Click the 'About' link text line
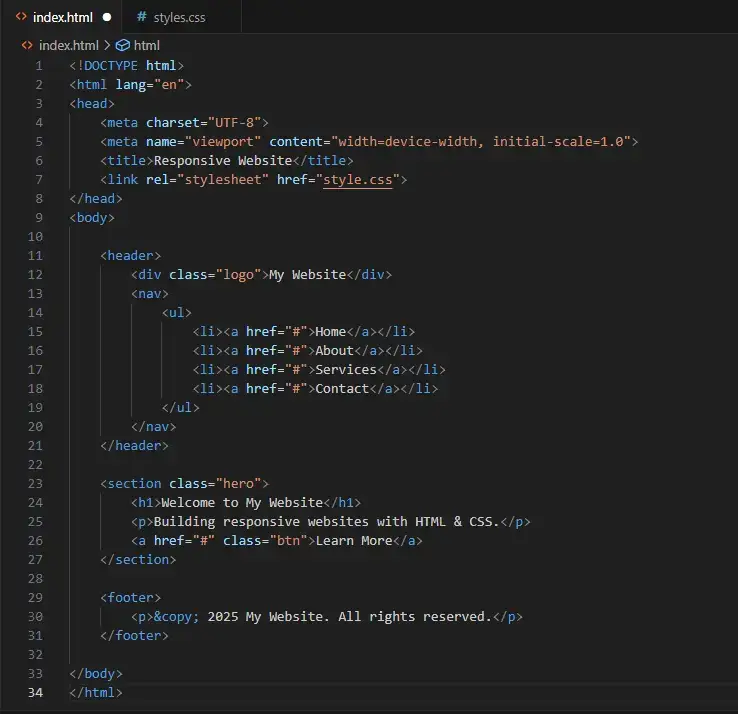The image size is (738, 714). [x=307, y=351]
